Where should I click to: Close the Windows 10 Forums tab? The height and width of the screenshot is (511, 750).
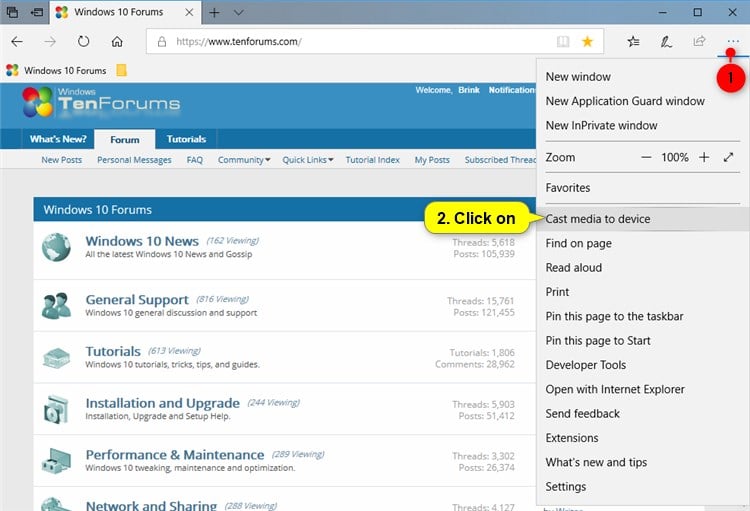click(189, 12)
